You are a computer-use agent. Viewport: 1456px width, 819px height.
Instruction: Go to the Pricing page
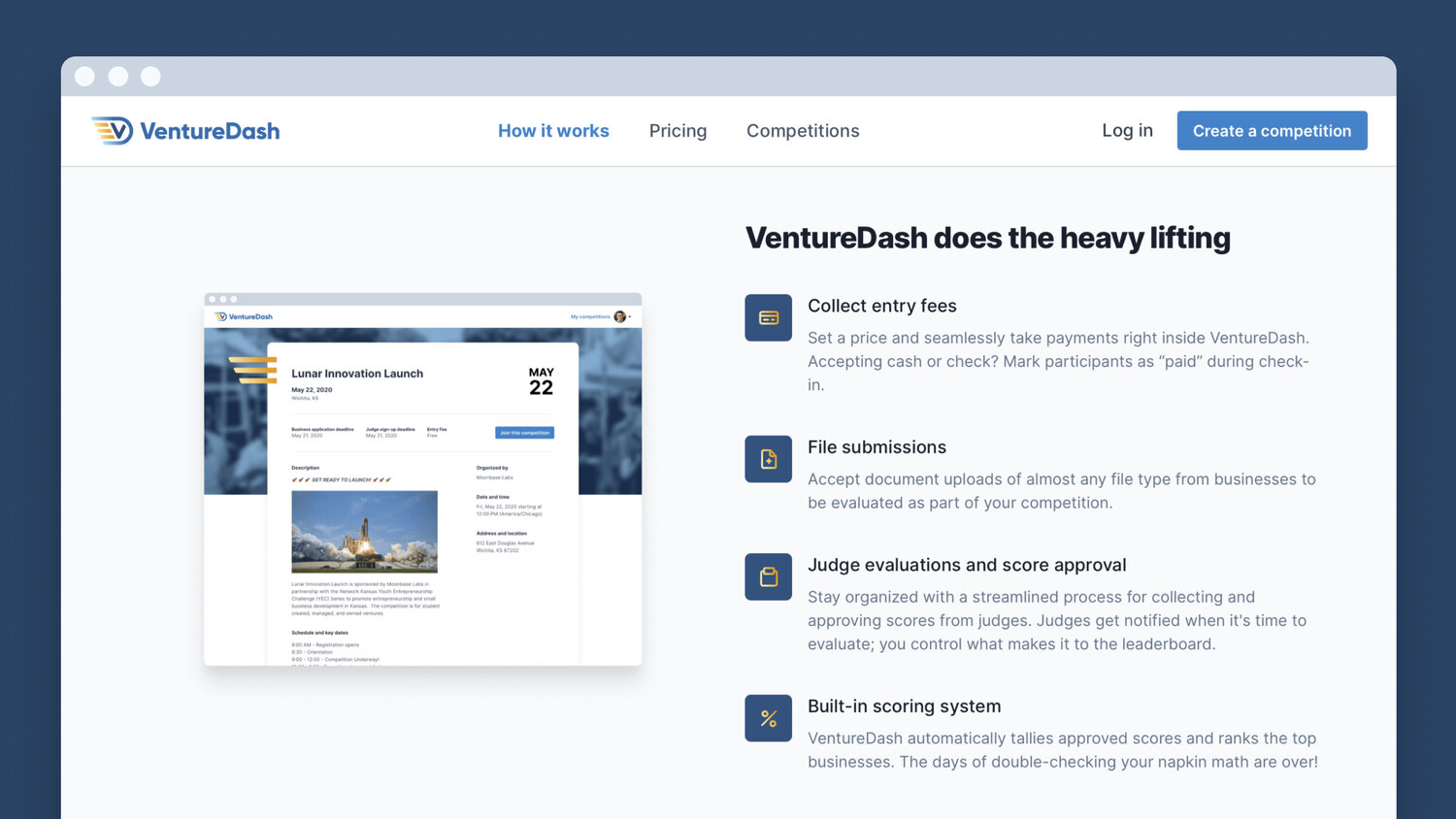[678, 131]
